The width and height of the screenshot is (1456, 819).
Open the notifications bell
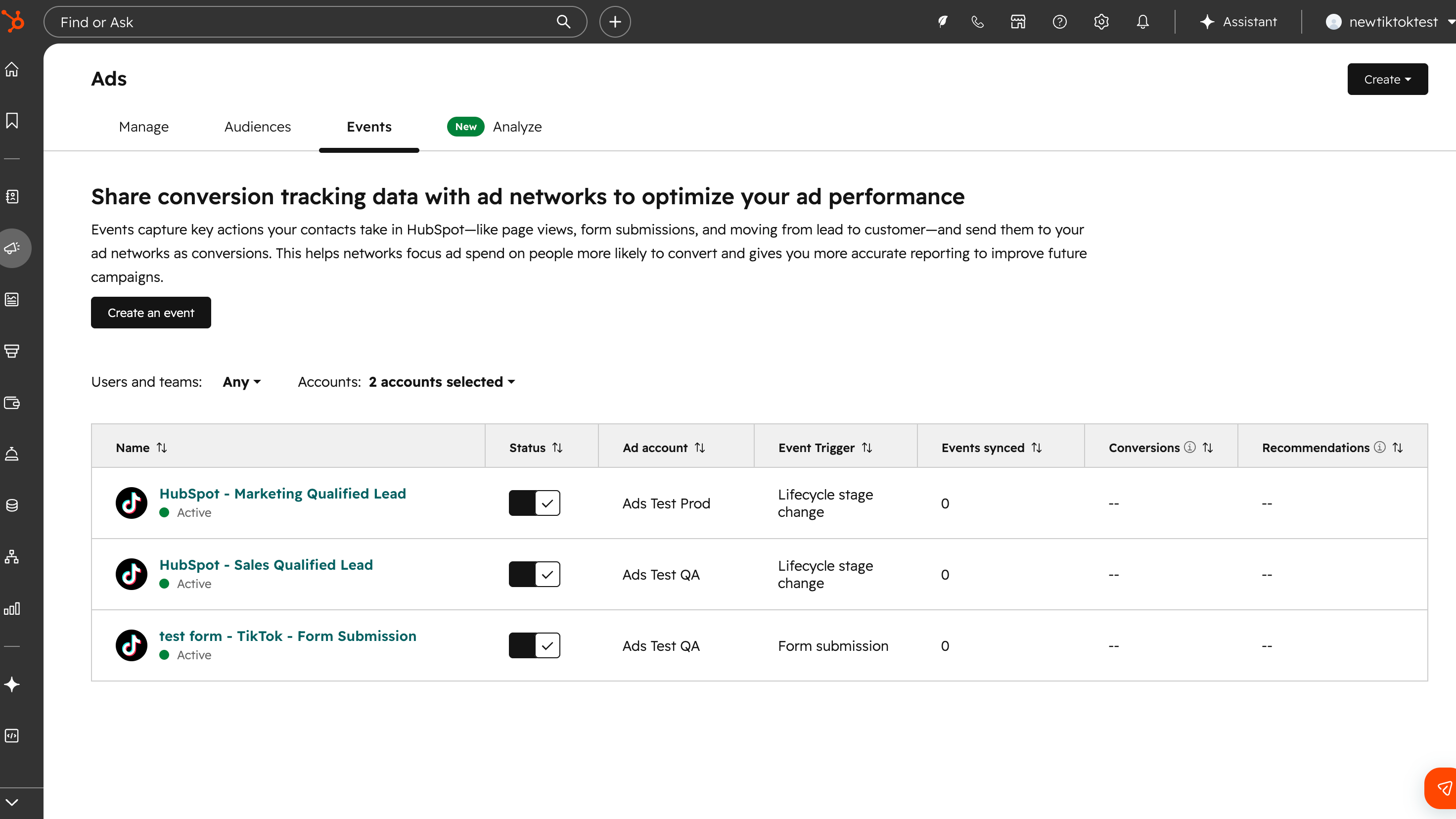pyautogui.click(x=1142, y=21)
